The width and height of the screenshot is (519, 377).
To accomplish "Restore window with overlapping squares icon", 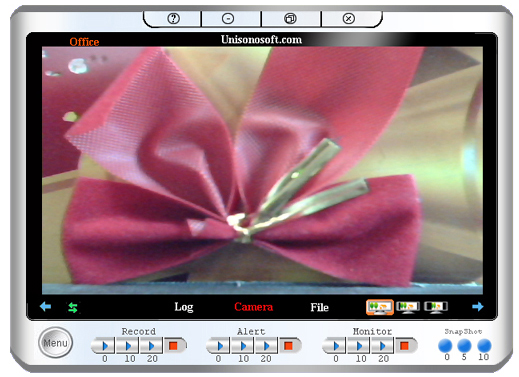I will (x=290, y=18).
